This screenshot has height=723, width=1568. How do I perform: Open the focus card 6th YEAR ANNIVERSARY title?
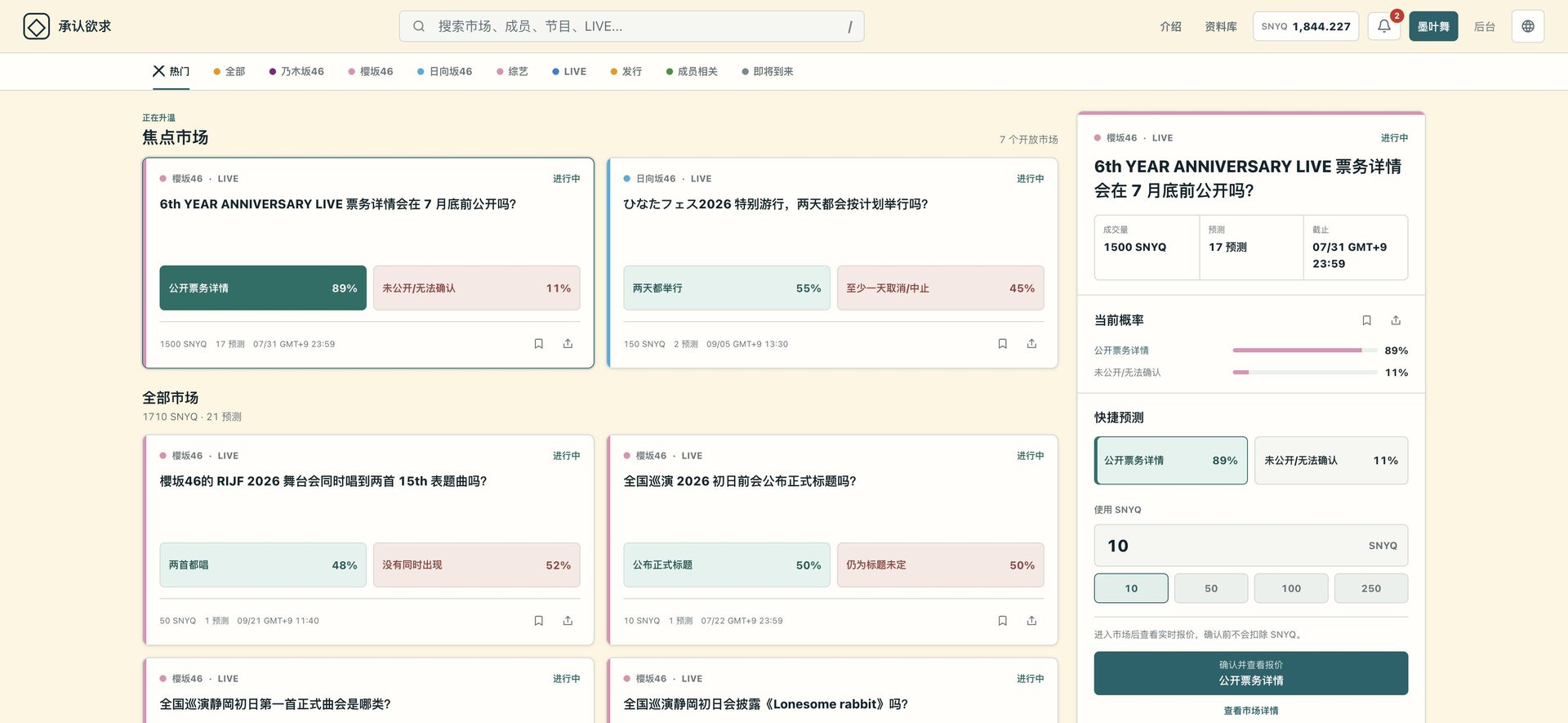click(x=338, y=204)
